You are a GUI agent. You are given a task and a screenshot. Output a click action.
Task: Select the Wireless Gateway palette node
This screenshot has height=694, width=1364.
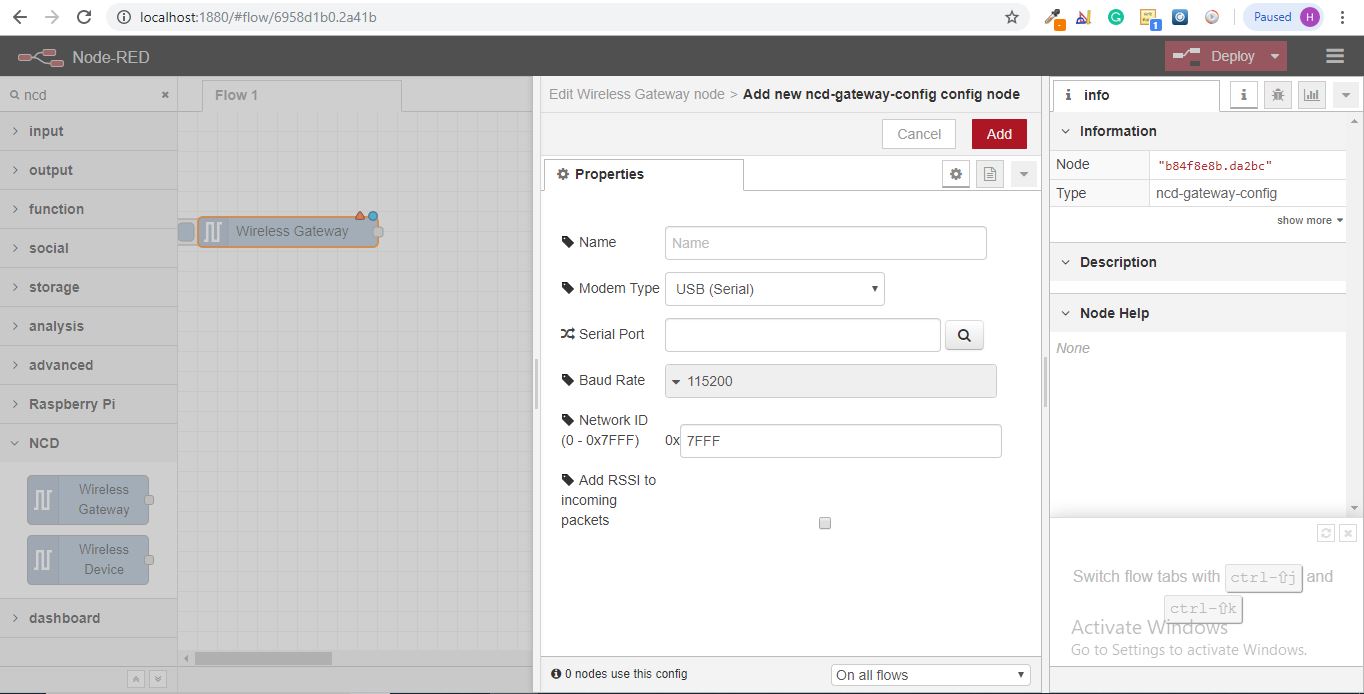coord(88,500)
